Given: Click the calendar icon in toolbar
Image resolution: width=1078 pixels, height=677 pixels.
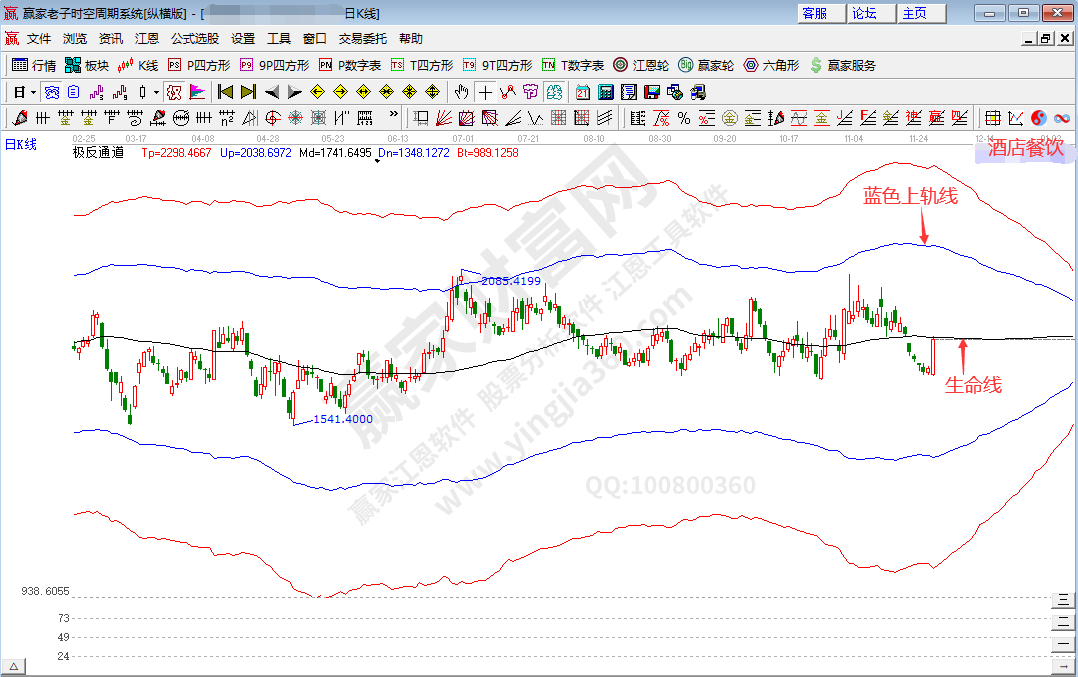Looking at the screenshot, I should tap(582, 92).
